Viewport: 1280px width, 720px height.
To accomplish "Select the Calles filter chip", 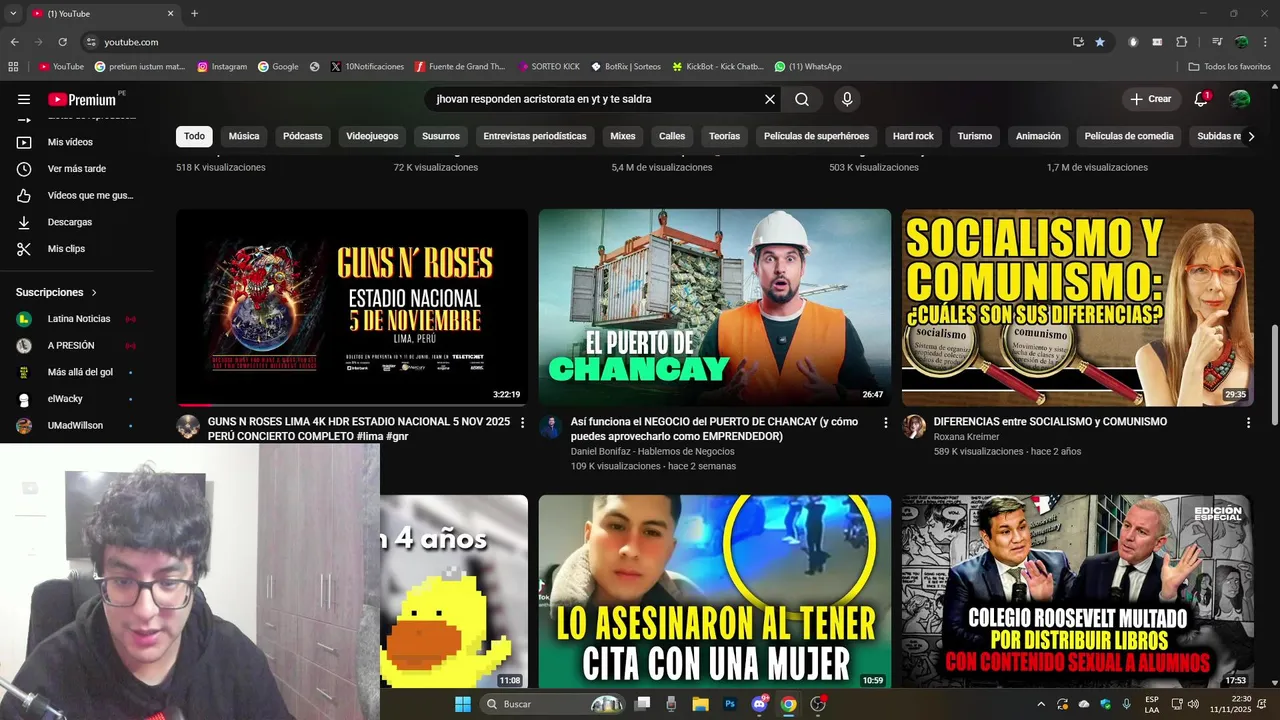I will (672, 136).
